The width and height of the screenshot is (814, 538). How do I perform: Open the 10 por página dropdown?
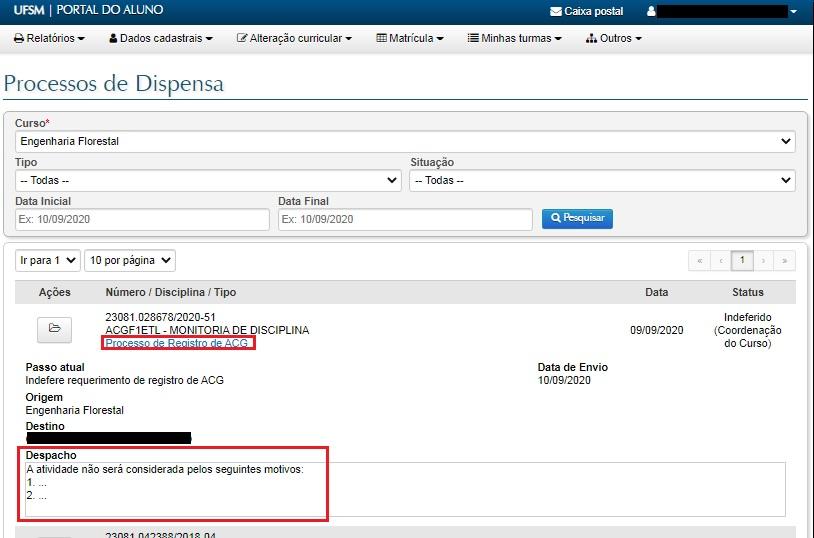(130, 261)
